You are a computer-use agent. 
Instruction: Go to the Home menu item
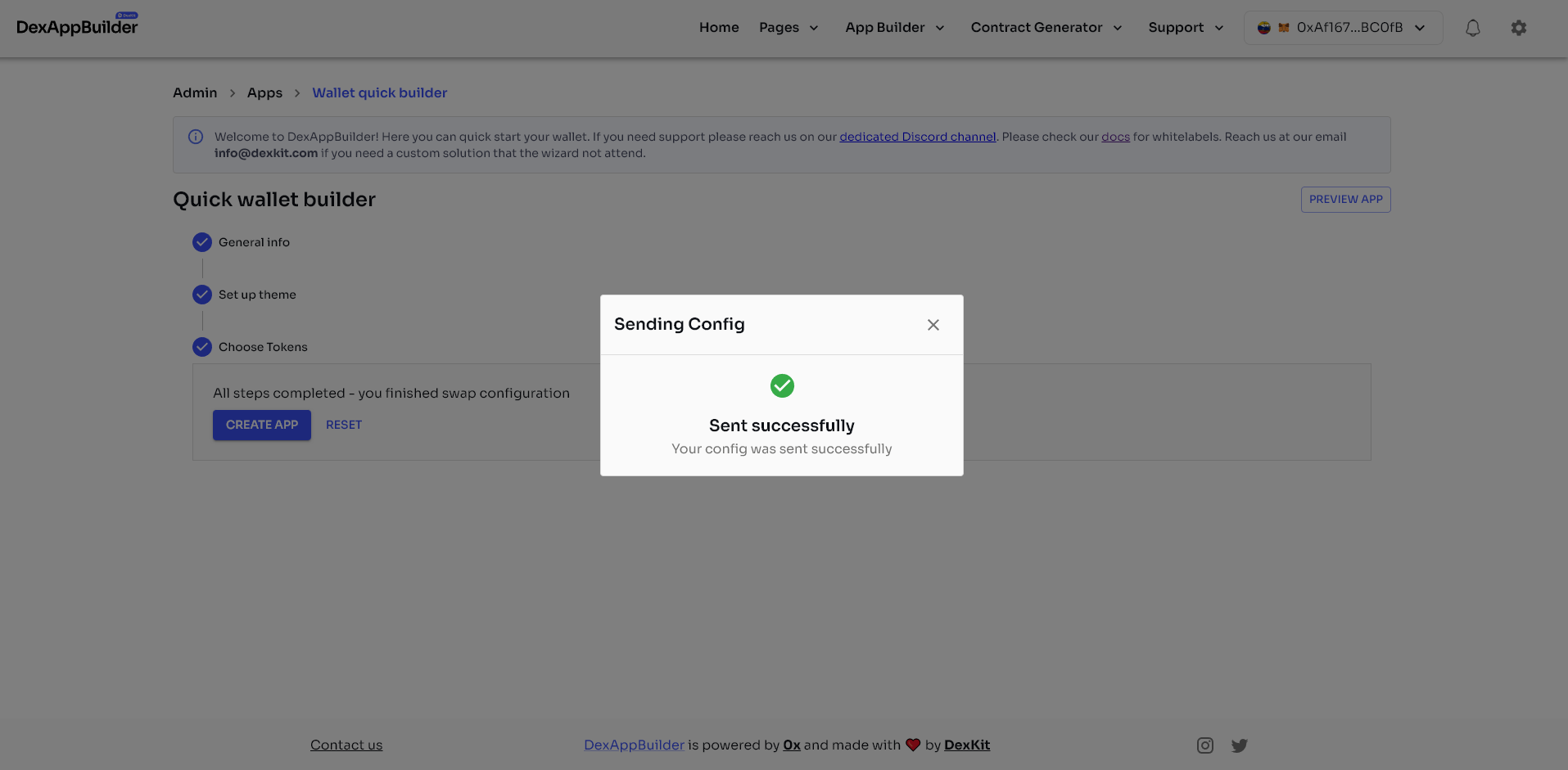click(x=719, y=28)
